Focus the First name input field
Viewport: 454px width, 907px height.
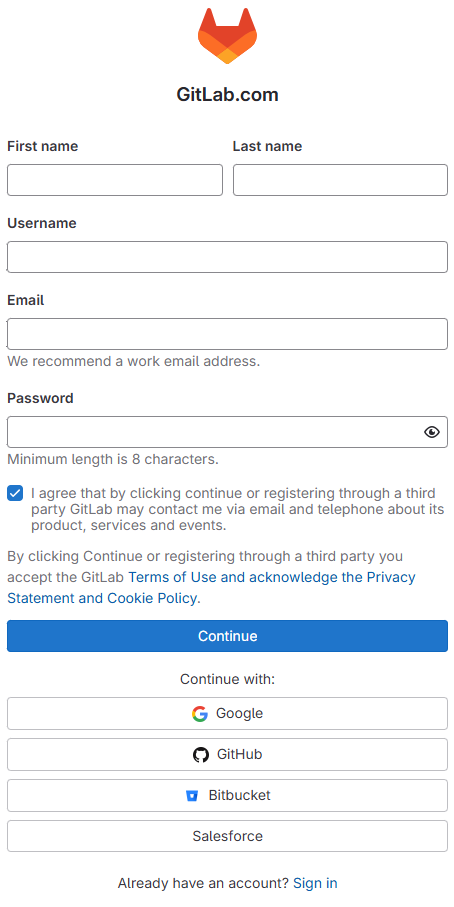pyautogui.click(x=115, y=180)
